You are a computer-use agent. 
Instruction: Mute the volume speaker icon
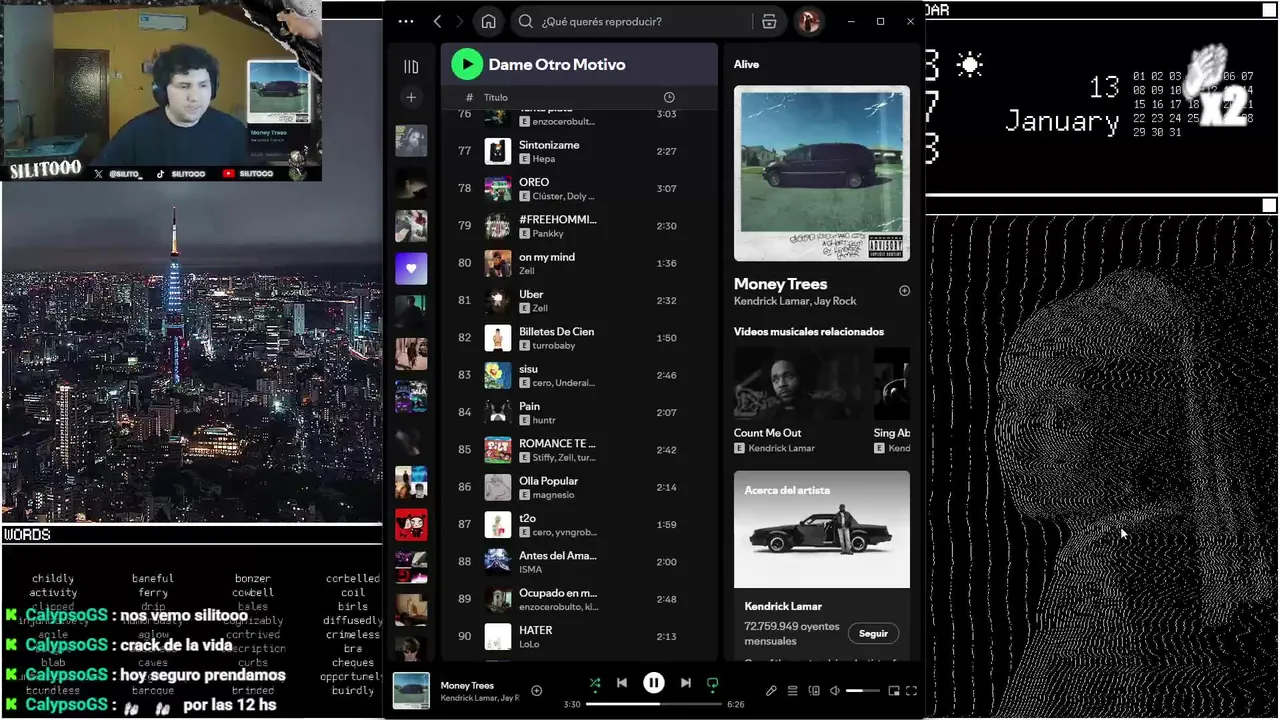pyautogui.click(x=835, y=690)
